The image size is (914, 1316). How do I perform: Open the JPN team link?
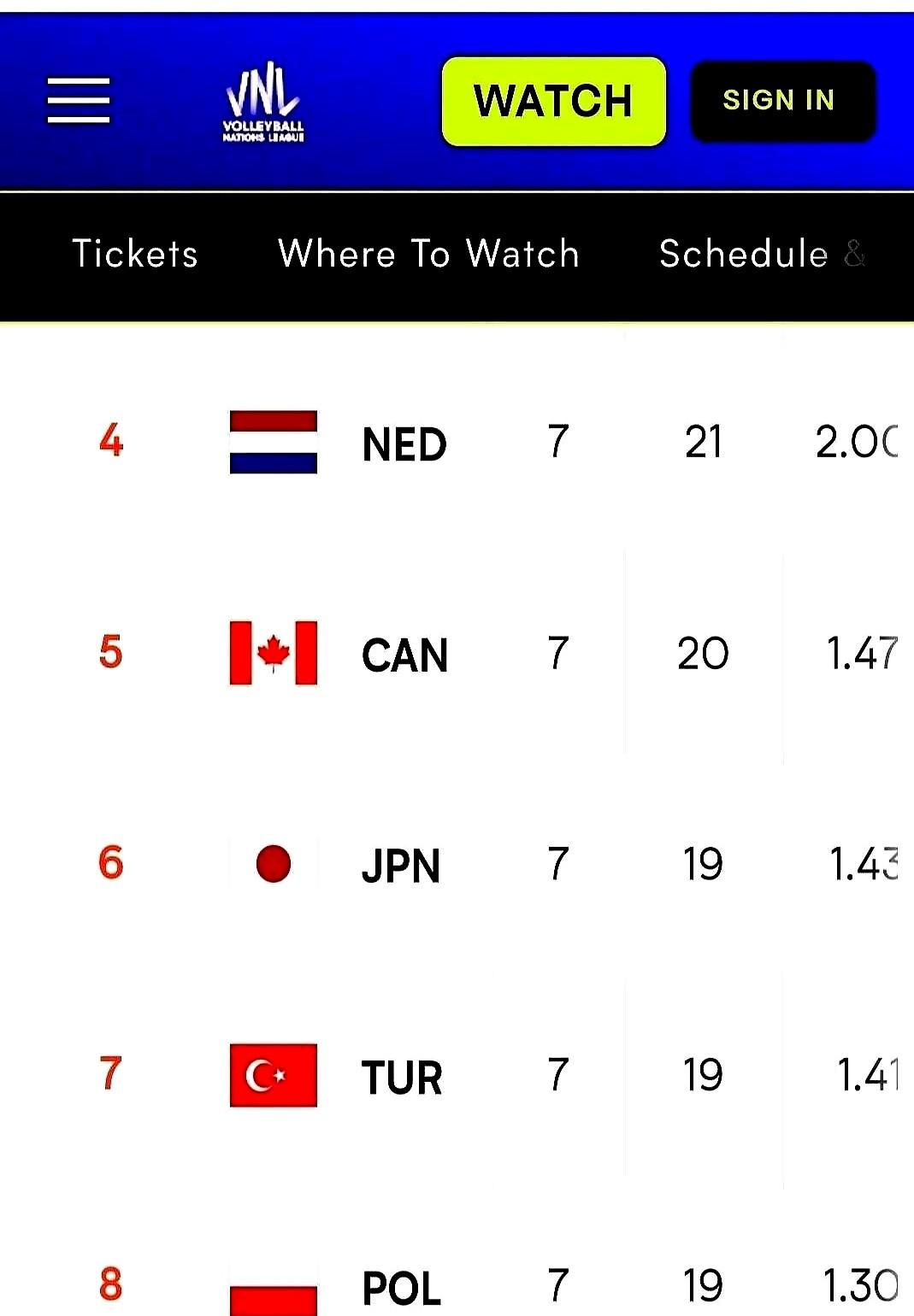[401, 867]
